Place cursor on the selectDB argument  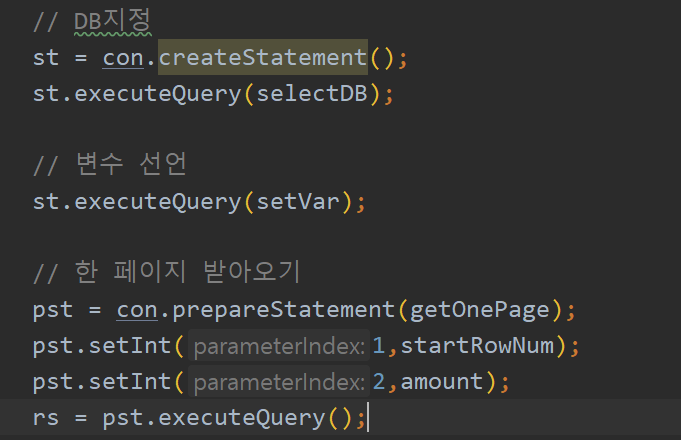[312, 94]
